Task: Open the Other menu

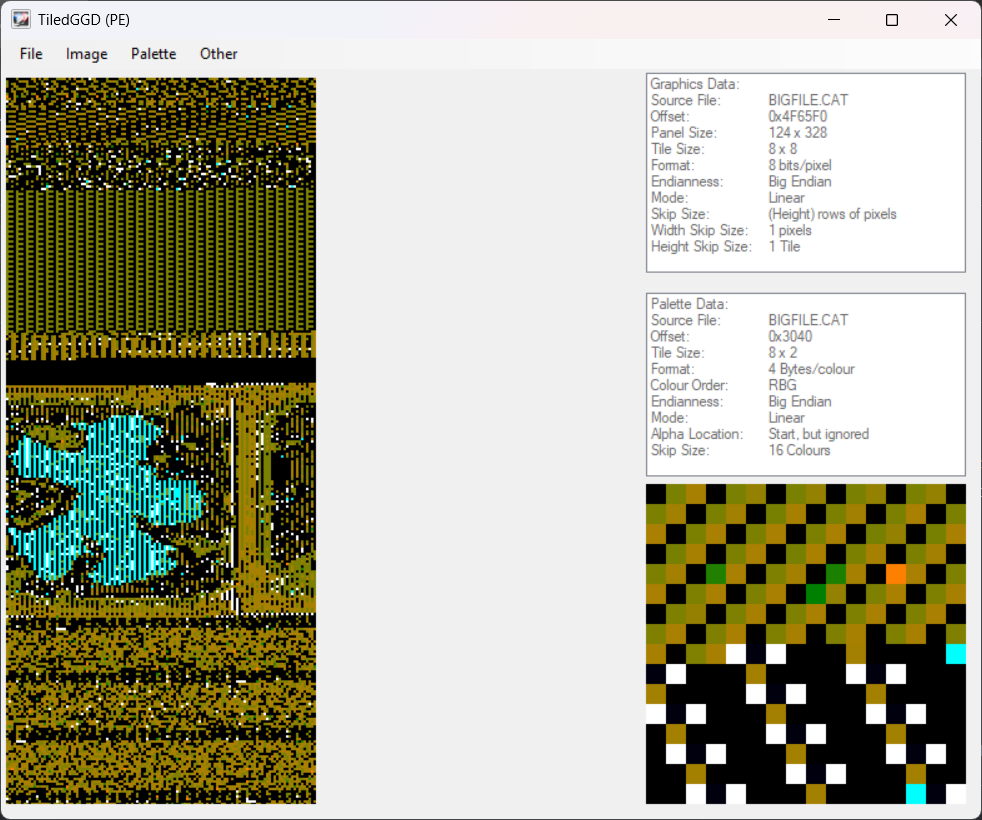Action: click(x=218, y=54)
